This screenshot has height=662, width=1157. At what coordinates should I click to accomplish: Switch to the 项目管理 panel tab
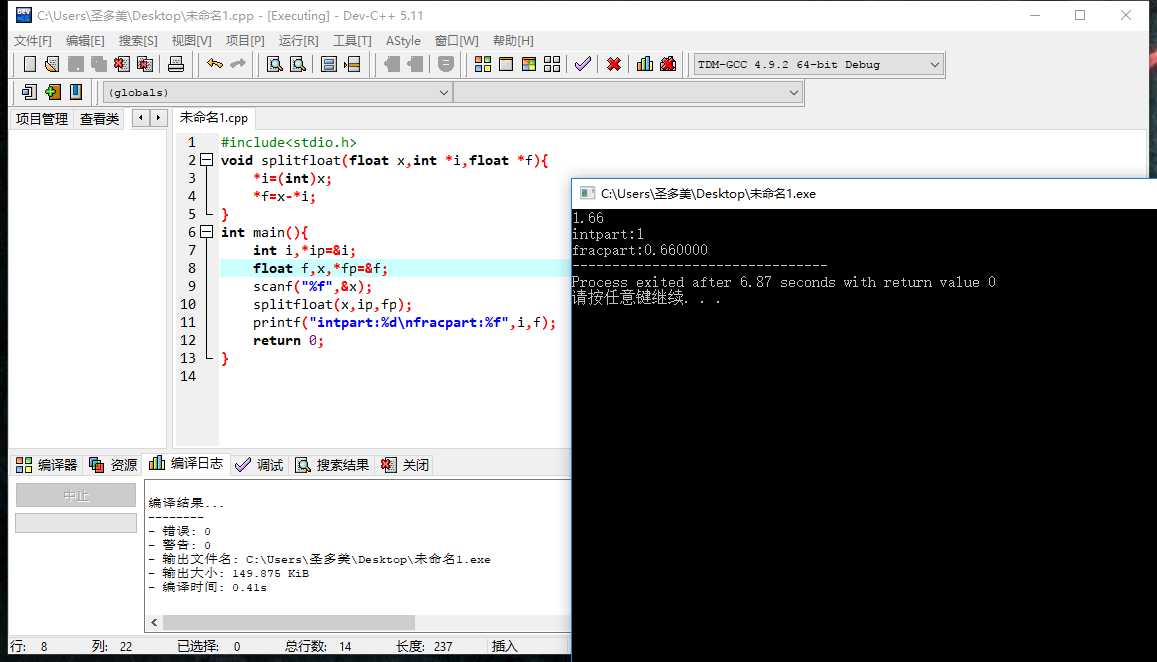point(42,119)
